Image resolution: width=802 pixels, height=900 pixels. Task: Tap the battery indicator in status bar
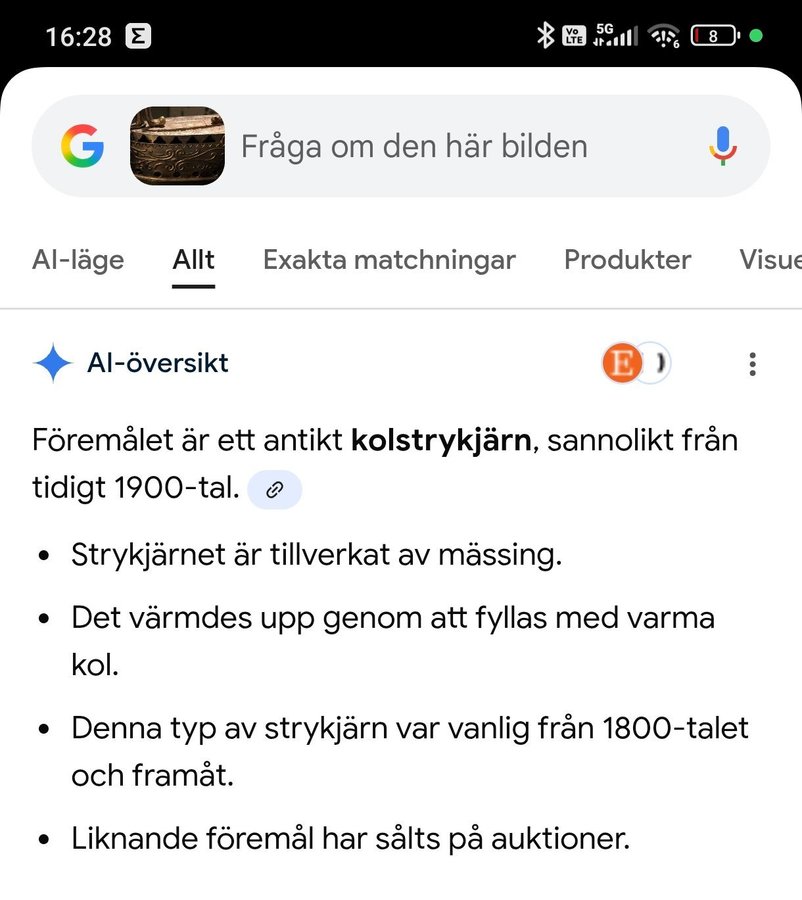(x=713, y=36)
